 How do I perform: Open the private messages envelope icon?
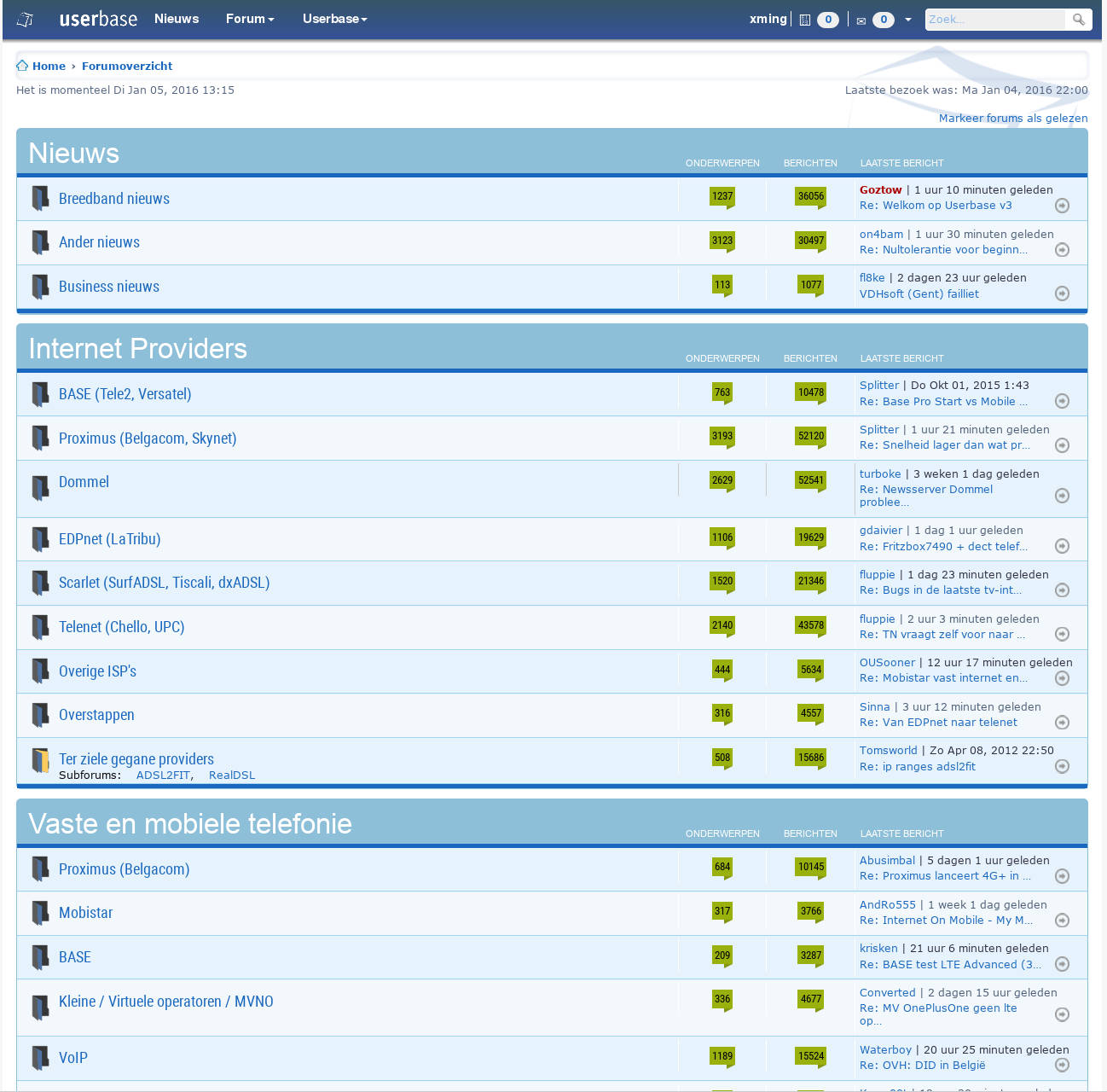click(861, 20)
